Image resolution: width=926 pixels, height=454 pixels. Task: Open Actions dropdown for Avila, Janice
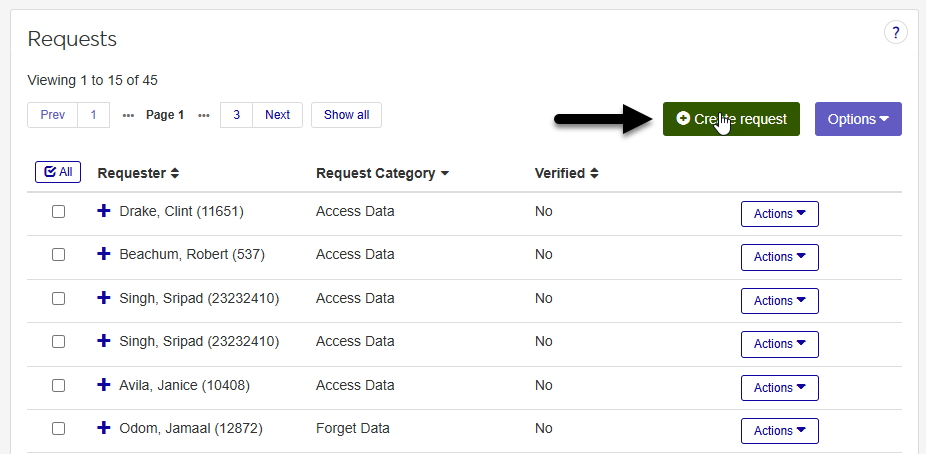779,388
